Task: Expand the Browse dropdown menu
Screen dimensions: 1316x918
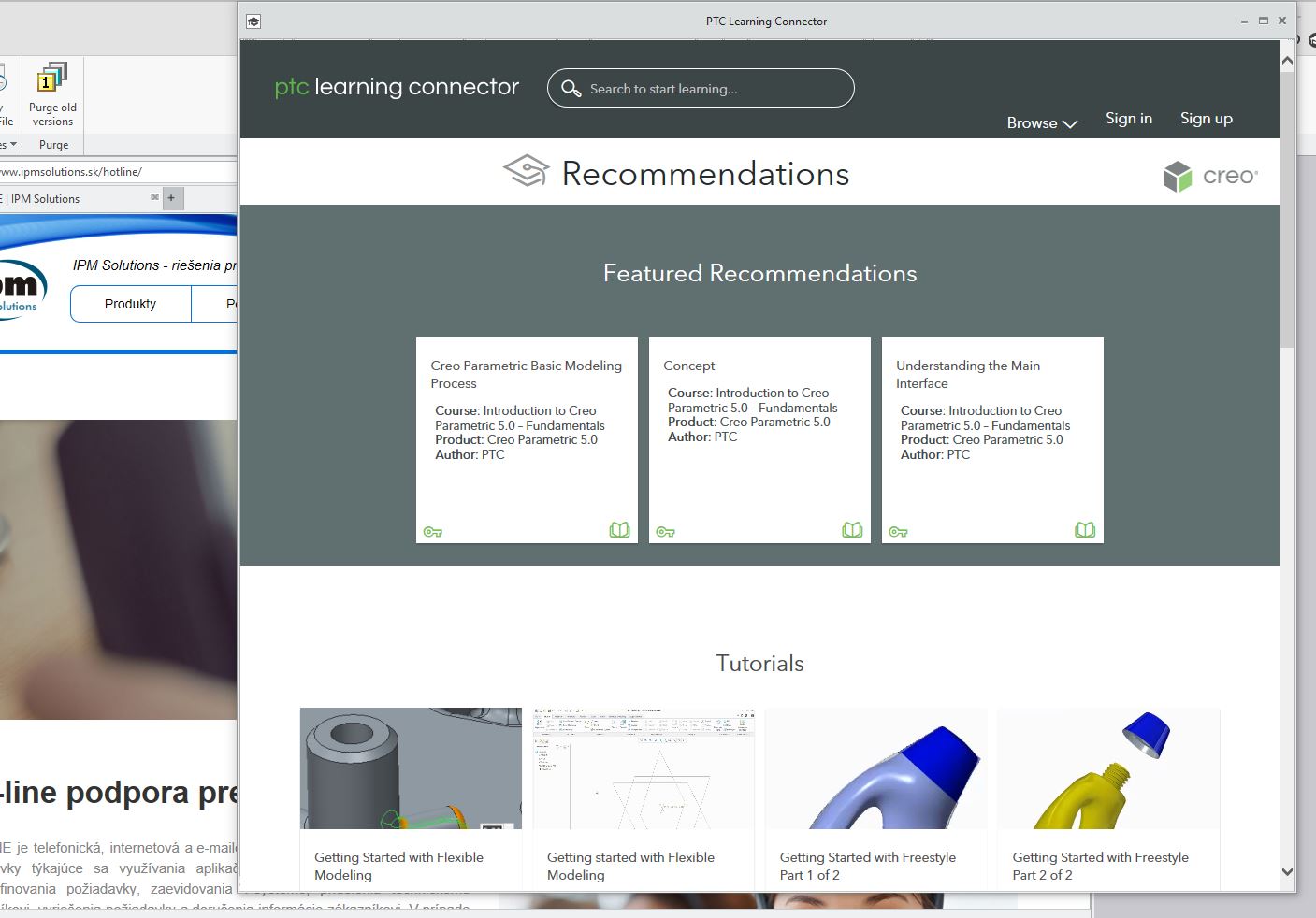Action: point(1042,122)
